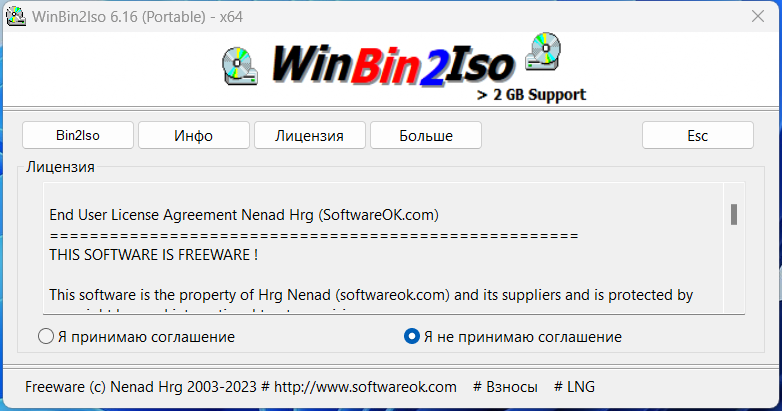
Task: Select "Я не принимаю соглашение" radio button
Action: [x=411, y=337]
